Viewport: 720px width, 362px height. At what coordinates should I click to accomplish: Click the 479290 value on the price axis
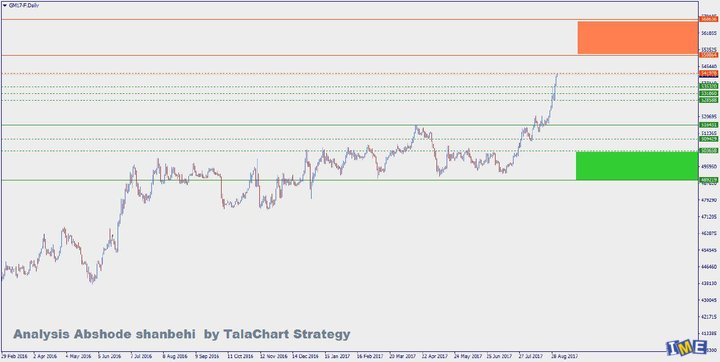tap(709, 200)
